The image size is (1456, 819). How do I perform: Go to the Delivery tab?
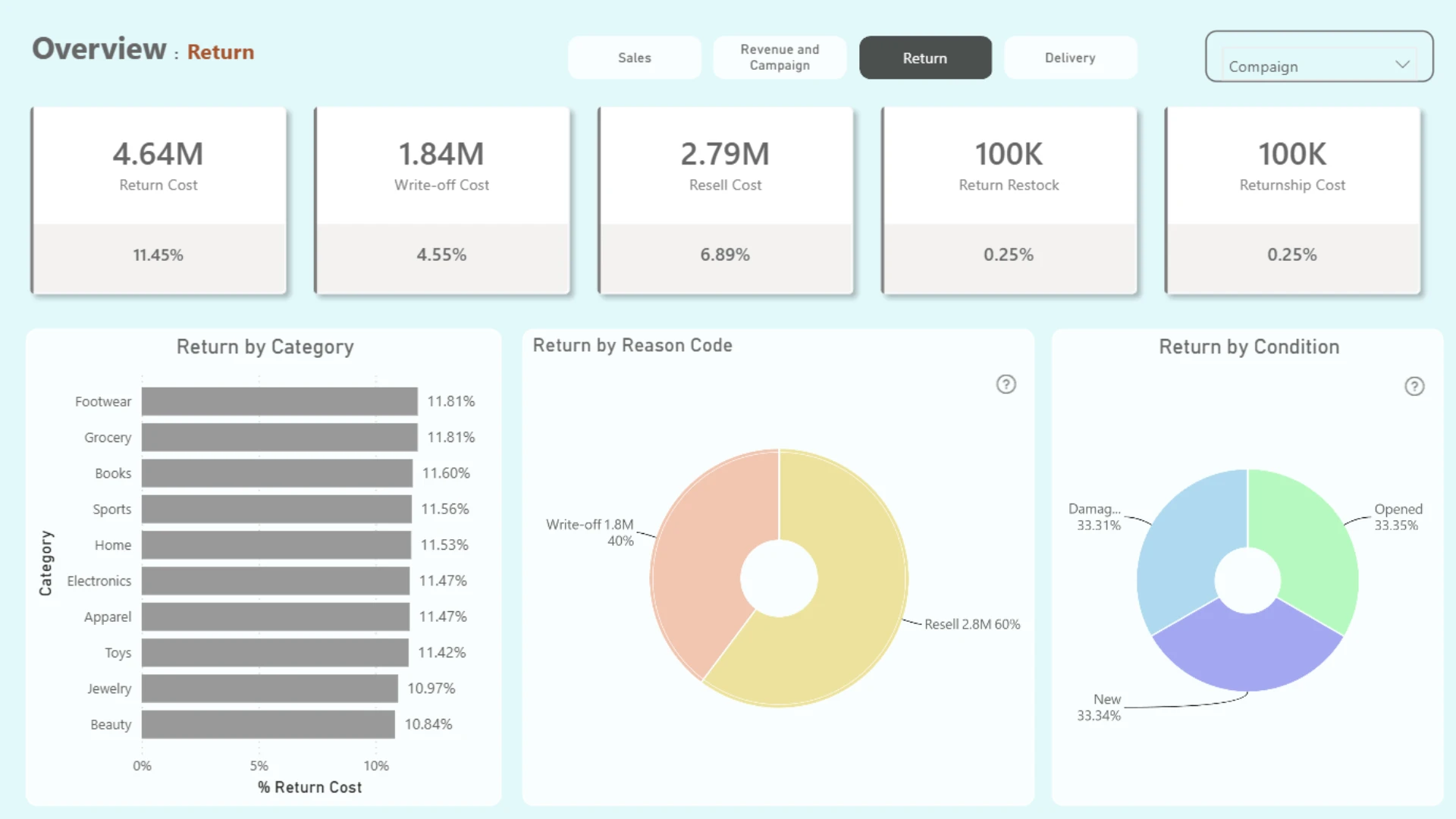tap(1070, 58)
